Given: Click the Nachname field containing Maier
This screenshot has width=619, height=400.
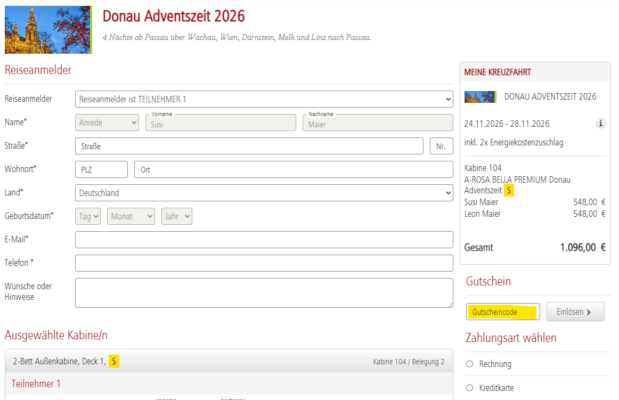Looking at the screenshot, I should point(378,123).
